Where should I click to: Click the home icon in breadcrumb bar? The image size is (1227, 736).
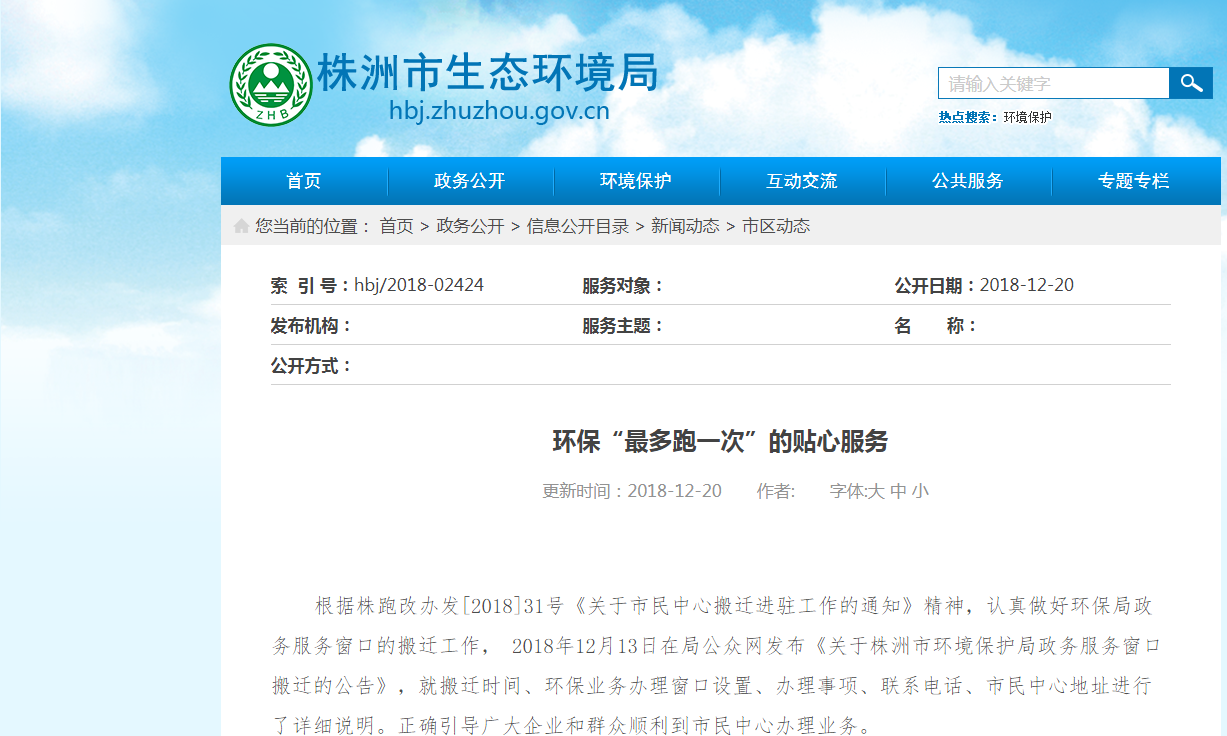tap(241, 226)
